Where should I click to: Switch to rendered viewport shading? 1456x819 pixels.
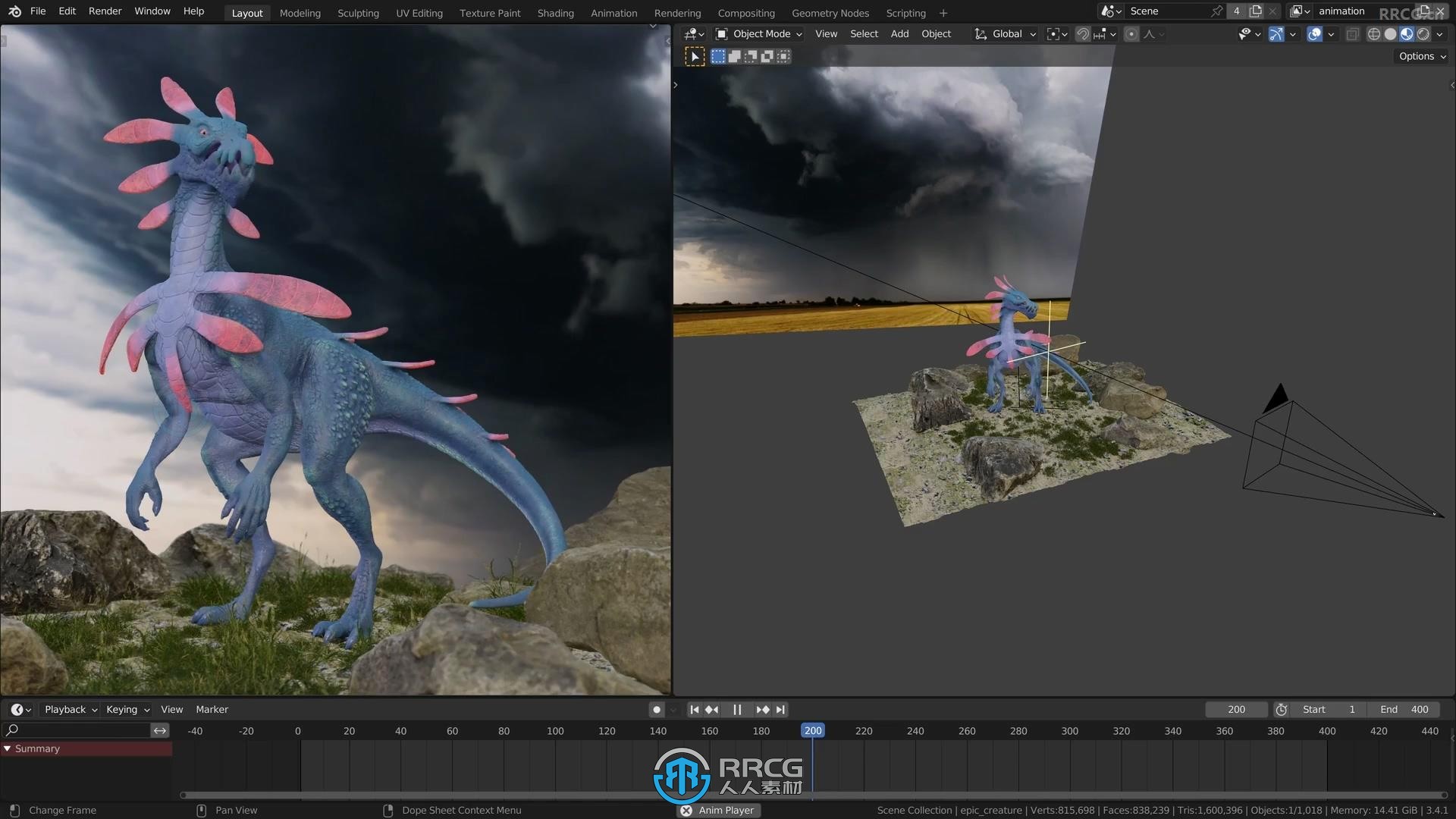(1423, 34)
